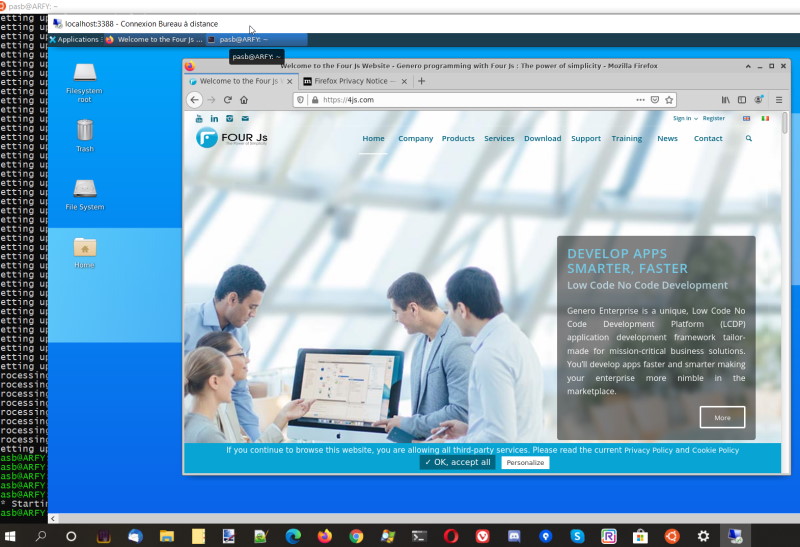The width and height of the screenshot is (800, 547).
Task: Click the More button in hero
Action: (722, 417)
